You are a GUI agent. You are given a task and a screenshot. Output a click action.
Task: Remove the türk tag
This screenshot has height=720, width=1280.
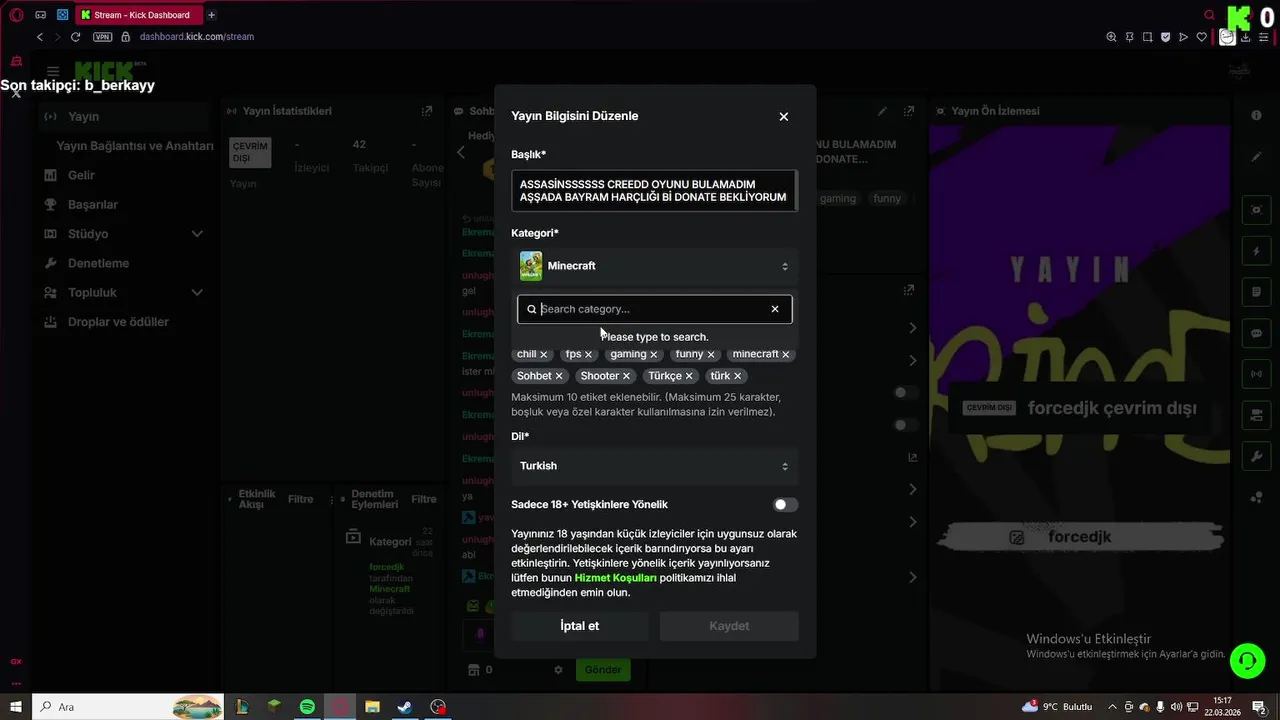point(737,376)
